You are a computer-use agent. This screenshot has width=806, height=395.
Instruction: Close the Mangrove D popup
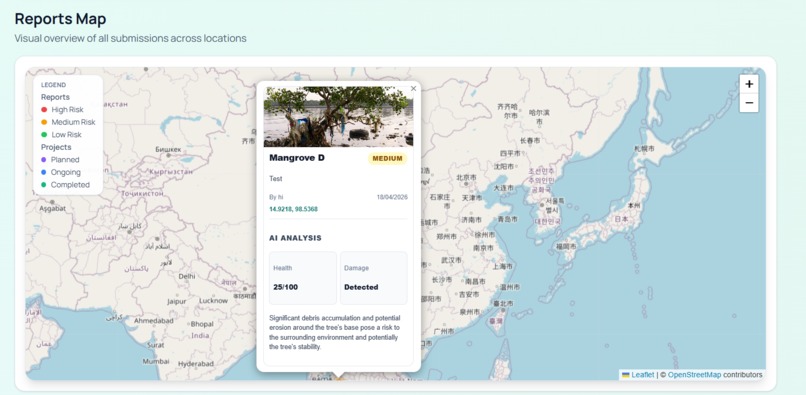(413, 88)
